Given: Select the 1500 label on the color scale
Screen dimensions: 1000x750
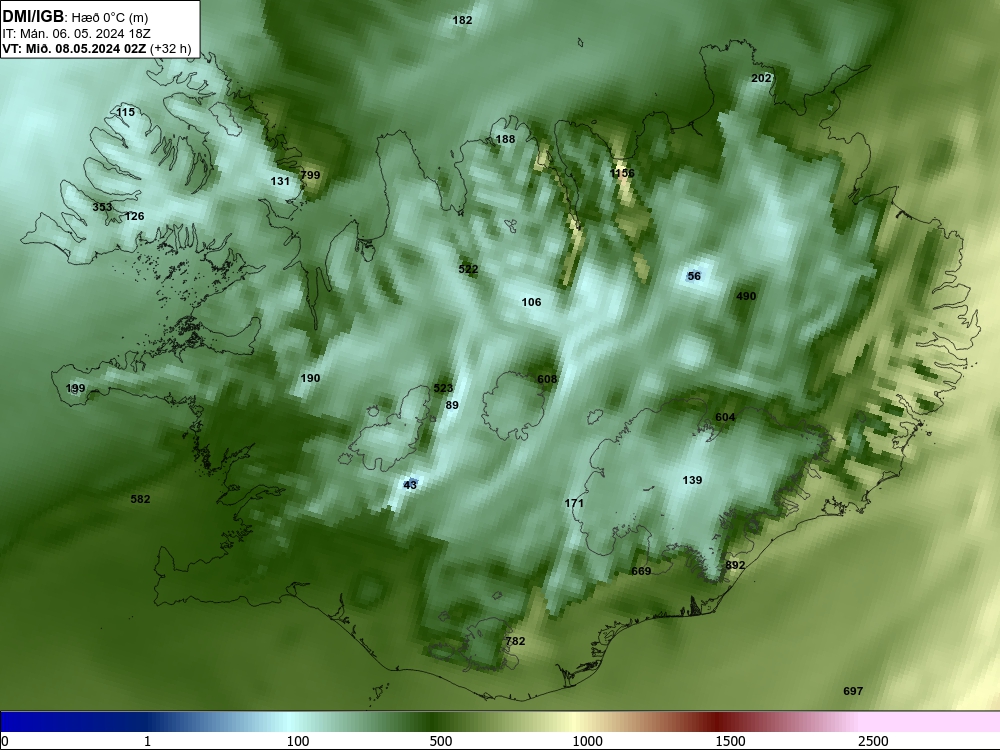Looking at the screenshot, I should click(x=730, y=741).
